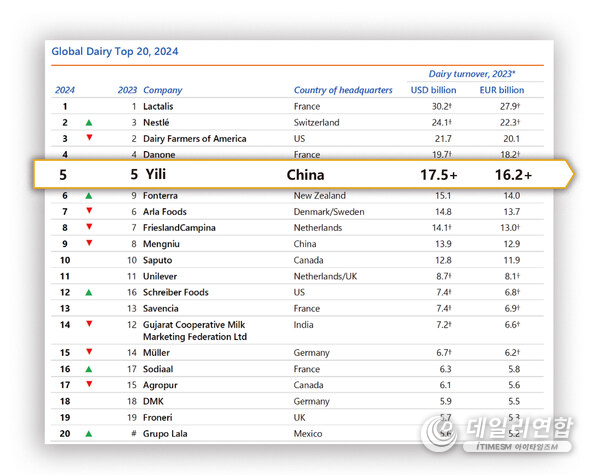599x475 pixels.
Task: Click the title 'Global Dairy Top 20, 2024'
Action: pyautogui.click(x=115, y=52)
